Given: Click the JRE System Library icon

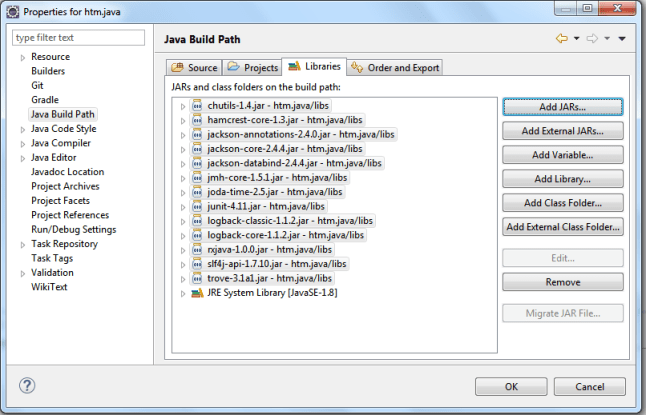Looking at the screenshot, I should 197,293.
